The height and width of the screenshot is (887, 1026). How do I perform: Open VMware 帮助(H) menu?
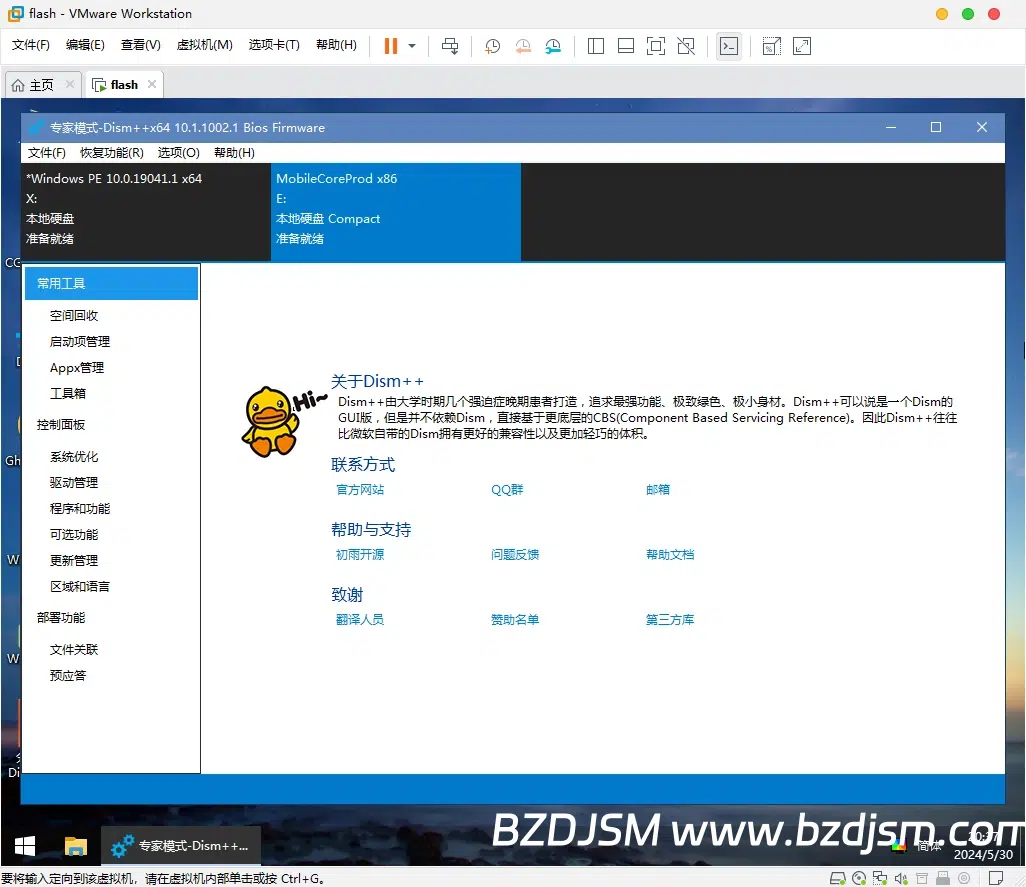pyautogui.click(x=336, y=44)
